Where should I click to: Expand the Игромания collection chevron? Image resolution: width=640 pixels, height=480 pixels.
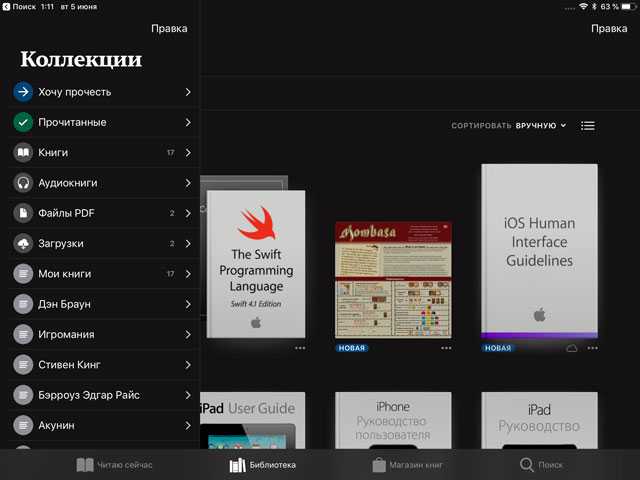click(188, 334)
